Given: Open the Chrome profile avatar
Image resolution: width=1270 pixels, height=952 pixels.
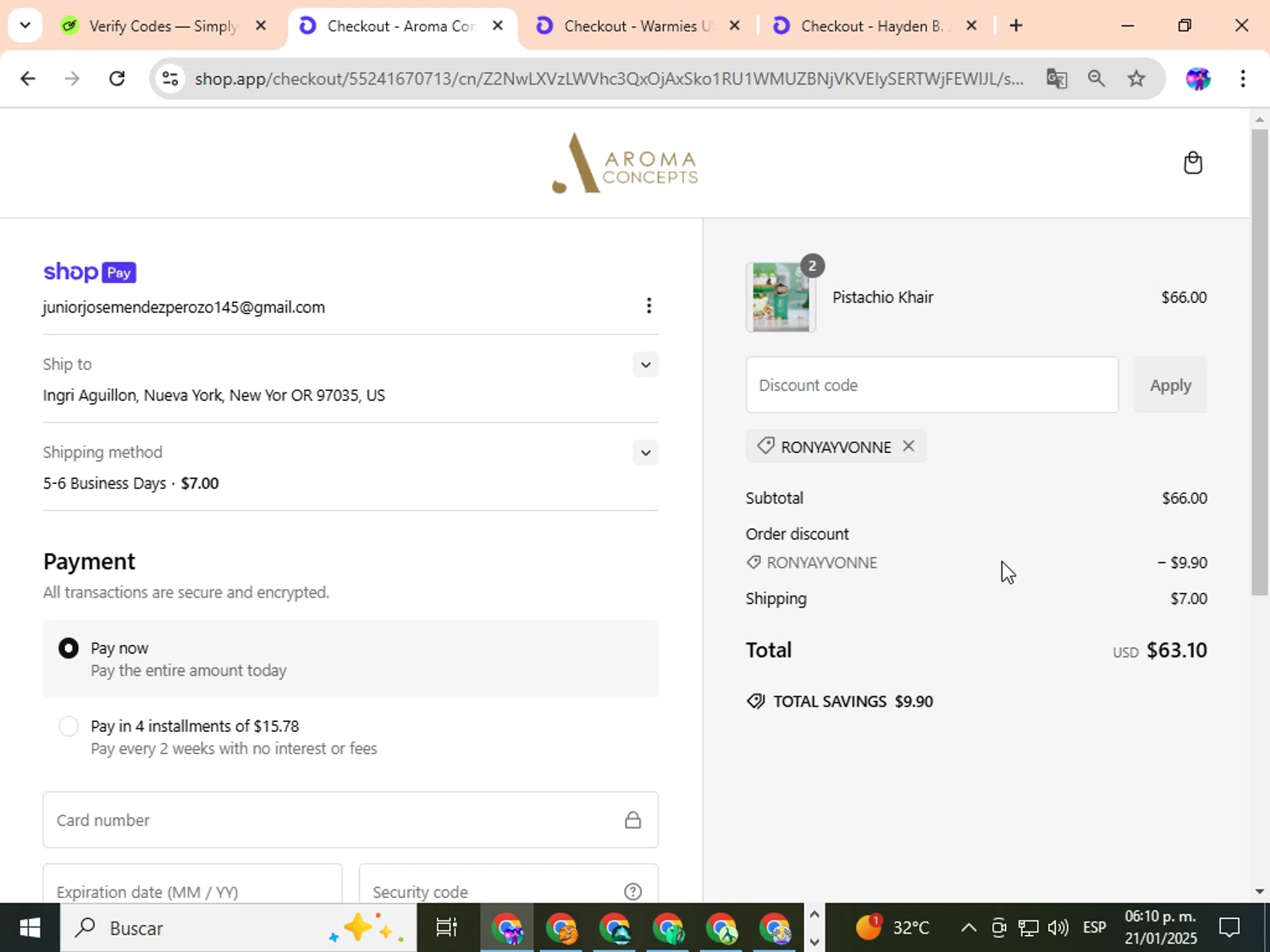Looking at the screenshot, I should click(1198, 79).
